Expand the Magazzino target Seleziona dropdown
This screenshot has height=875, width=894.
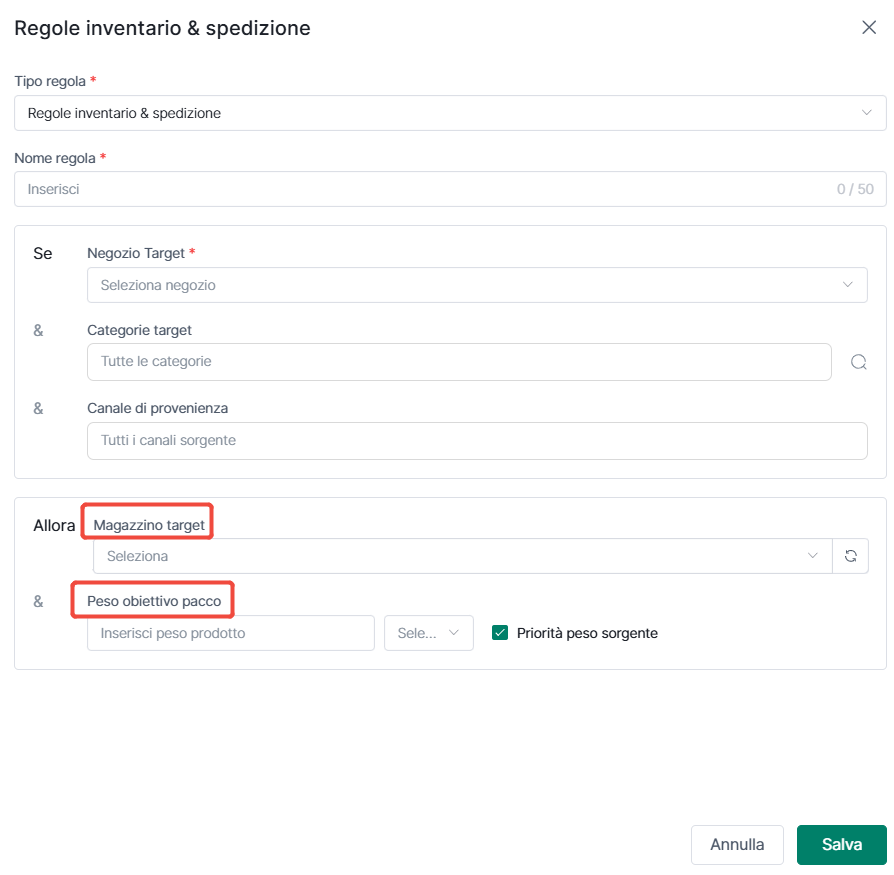coord(462,556)
